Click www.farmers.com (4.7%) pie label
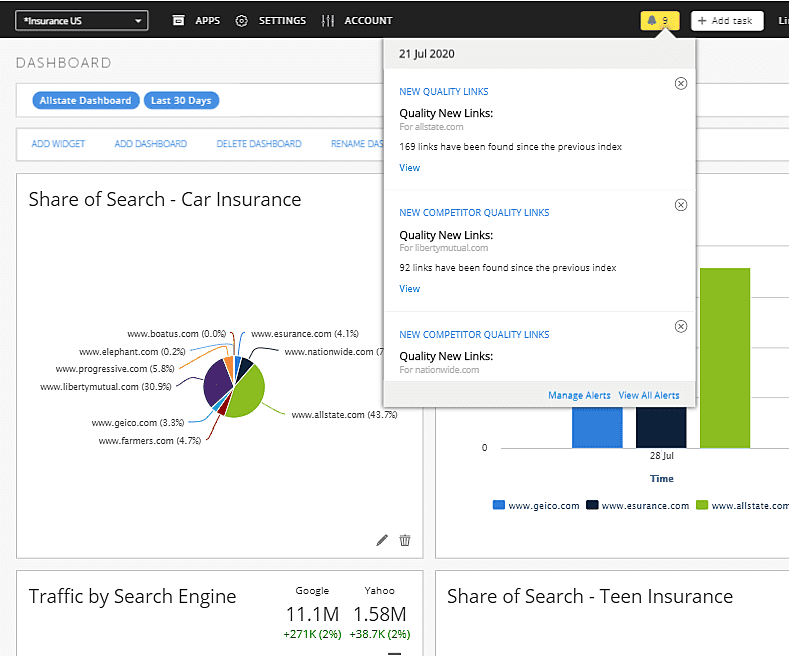 click(149, 441)
